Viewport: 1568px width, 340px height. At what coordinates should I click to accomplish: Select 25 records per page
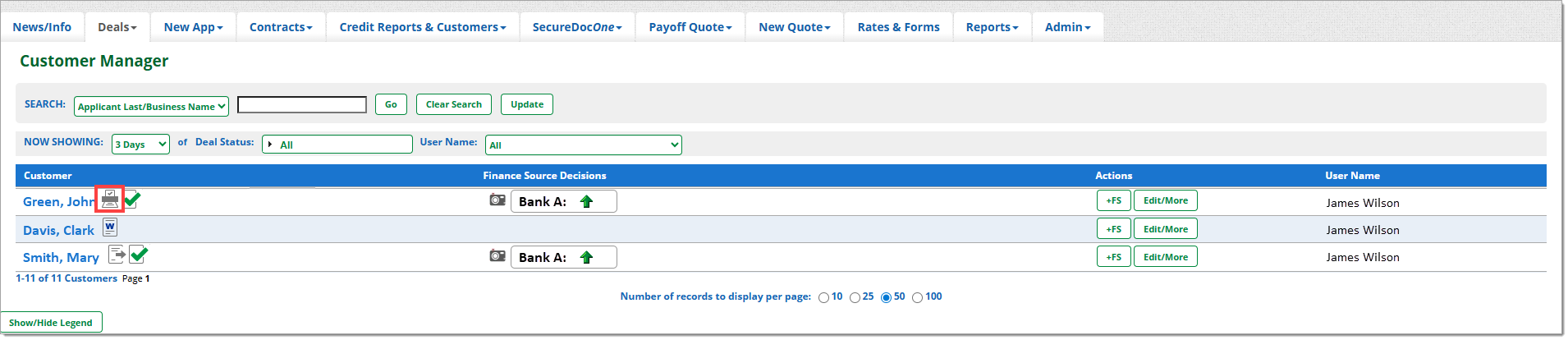click(855, 297)
